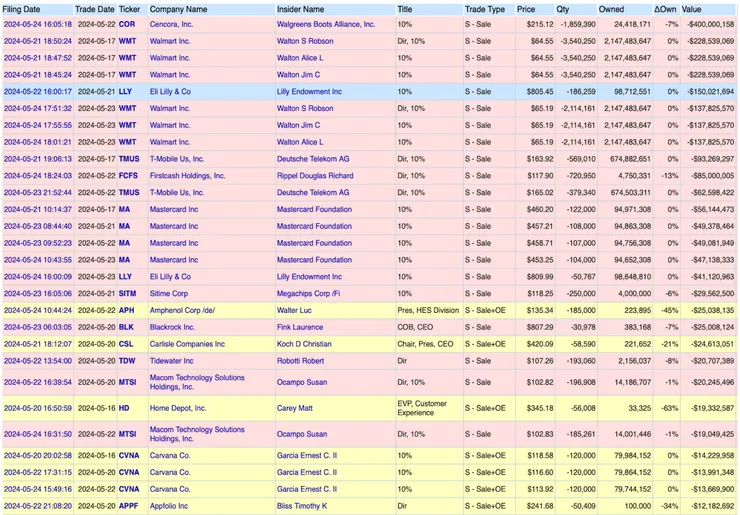The height and width of the screenshot is (515, 740).
Task: Open the filing dated 2024-05-21 19:06:13
Action: pyautogui.click(x=38, y=159)
